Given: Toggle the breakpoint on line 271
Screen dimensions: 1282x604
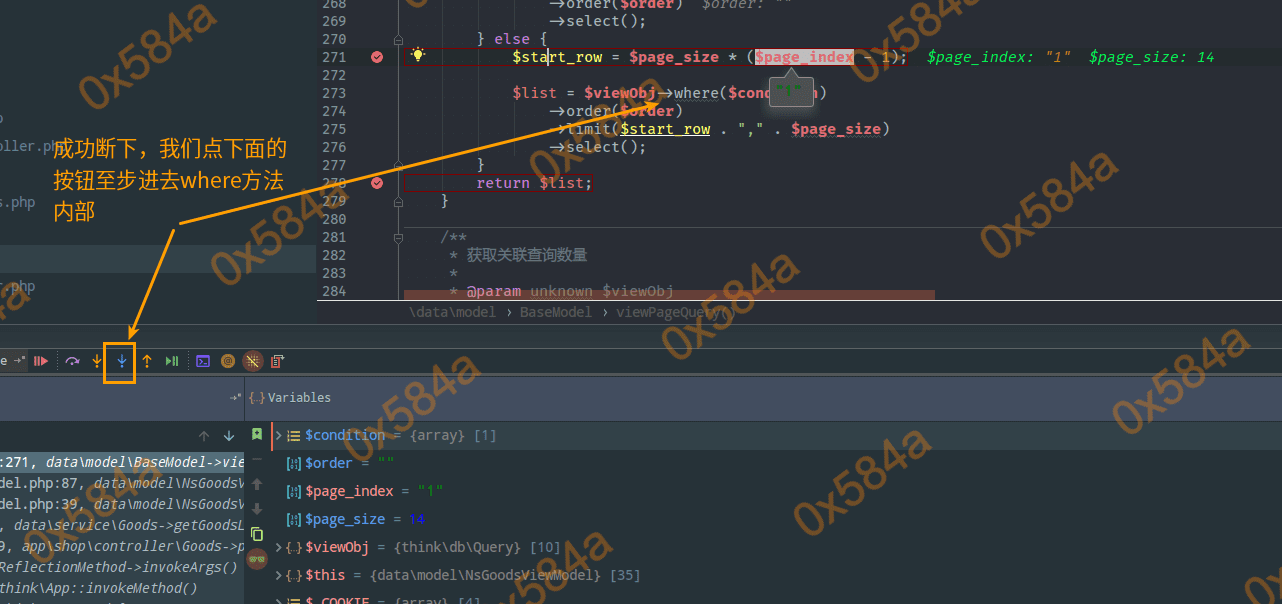Looking at the screenshot, I should [x=377, y=57].
